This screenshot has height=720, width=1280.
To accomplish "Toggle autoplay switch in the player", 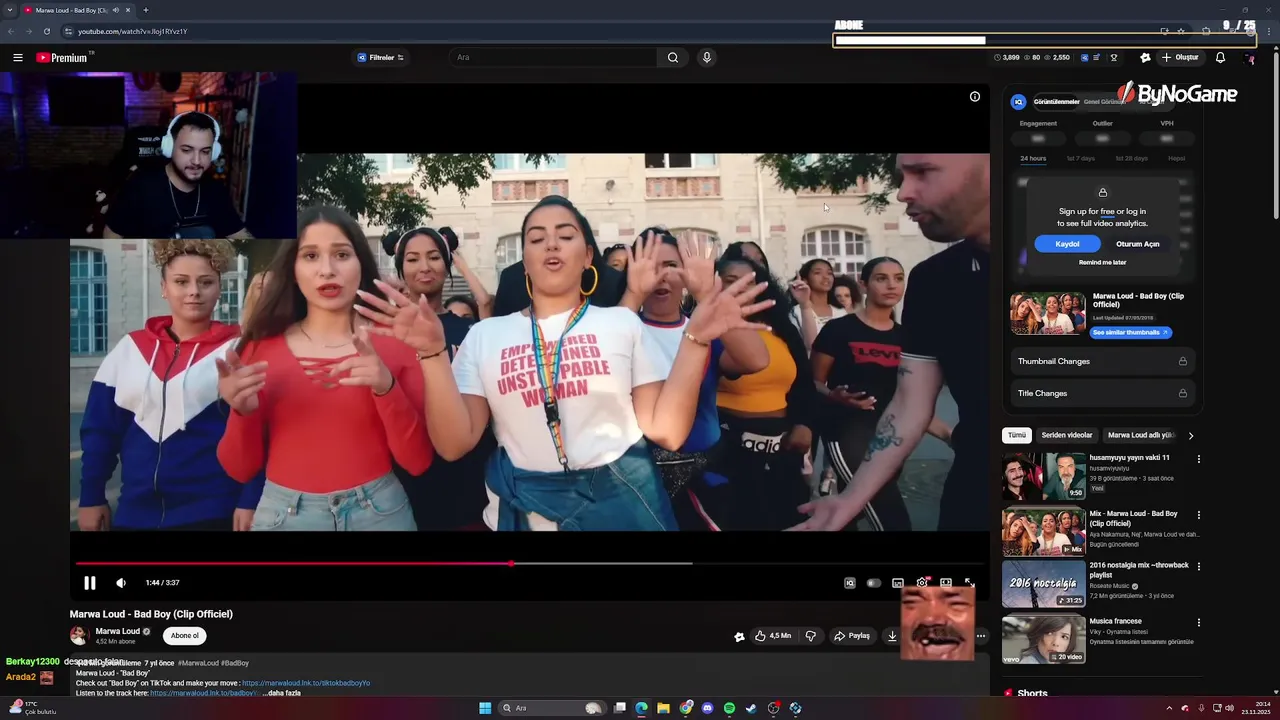I will pyautogui.click(x=874, y=583).
